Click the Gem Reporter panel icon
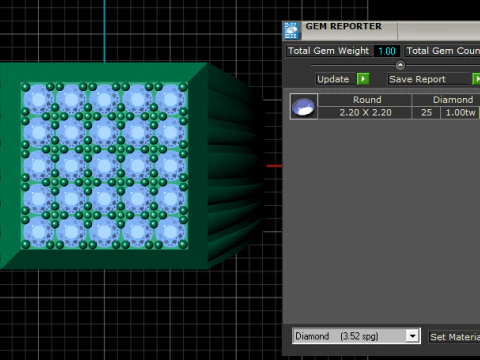Image resolution: width=480 pixels, height=360 pixels. click(x=291, y=31)
